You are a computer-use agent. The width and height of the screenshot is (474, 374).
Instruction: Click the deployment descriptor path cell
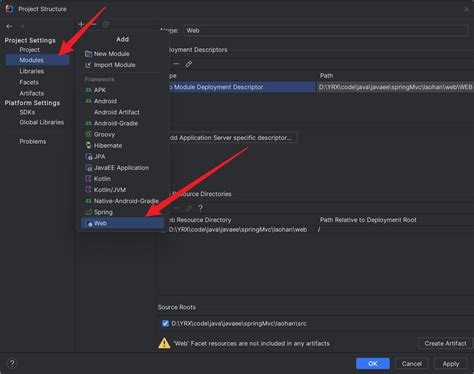395,87
